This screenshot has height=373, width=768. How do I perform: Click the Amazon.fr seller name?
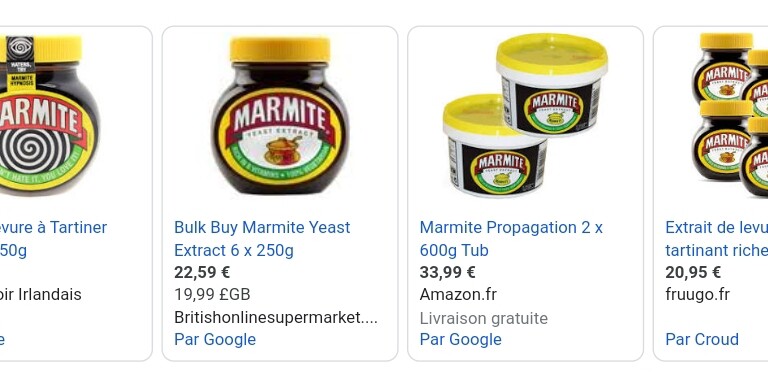coord(458,295)
